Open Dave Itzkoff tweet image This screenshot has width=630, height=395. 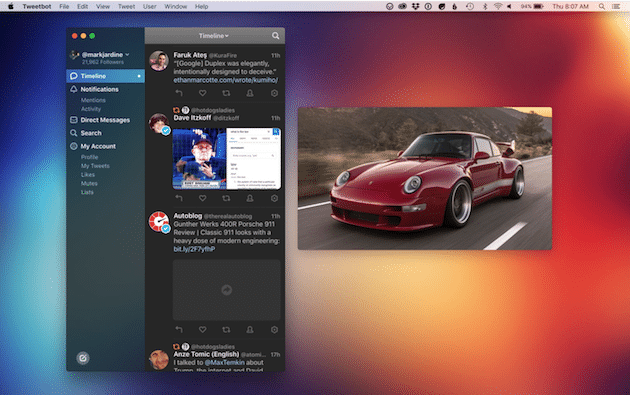point(227,159)
